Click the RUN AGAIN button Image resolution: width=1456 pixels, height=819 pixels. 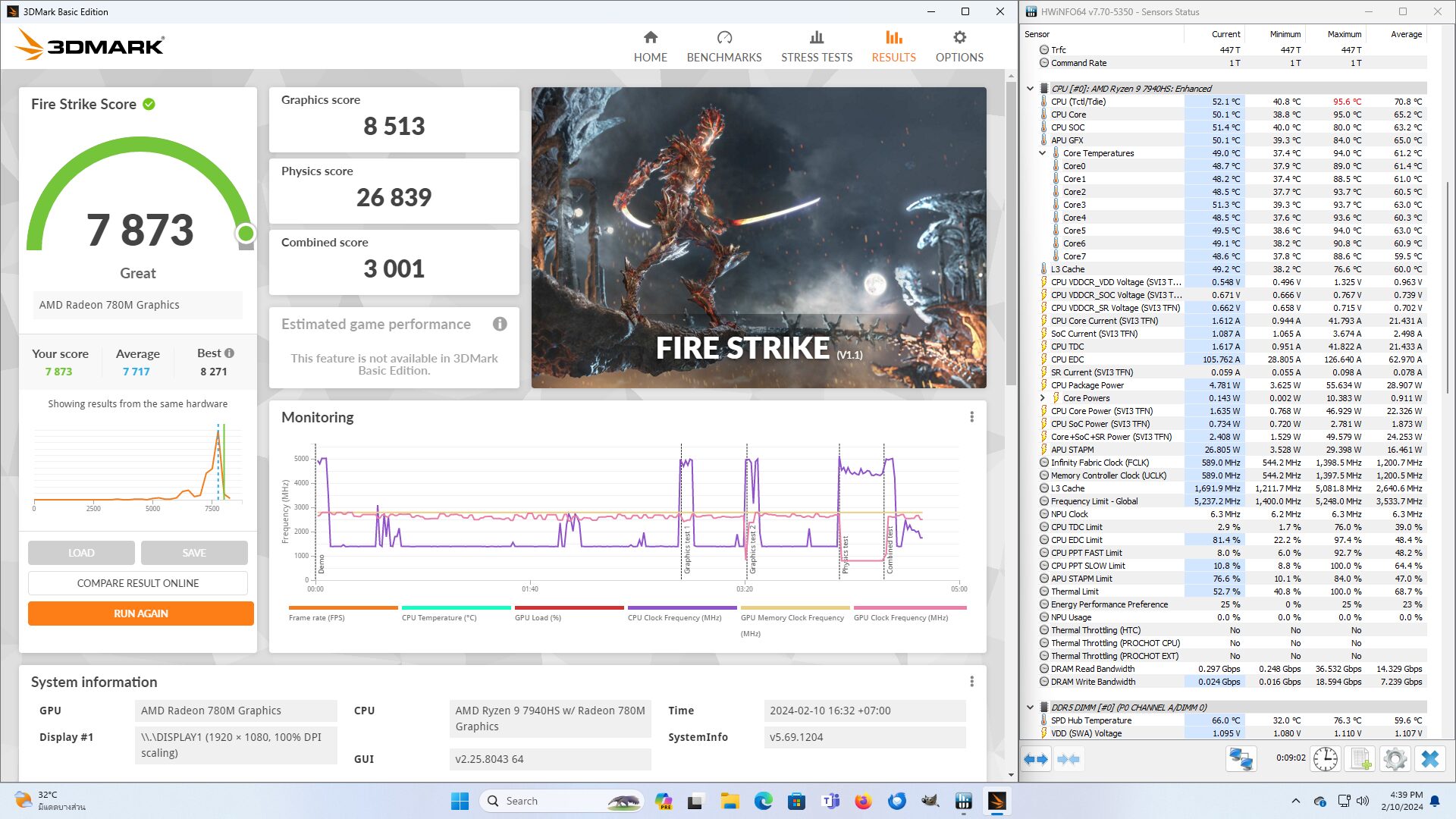coord(141,613)
